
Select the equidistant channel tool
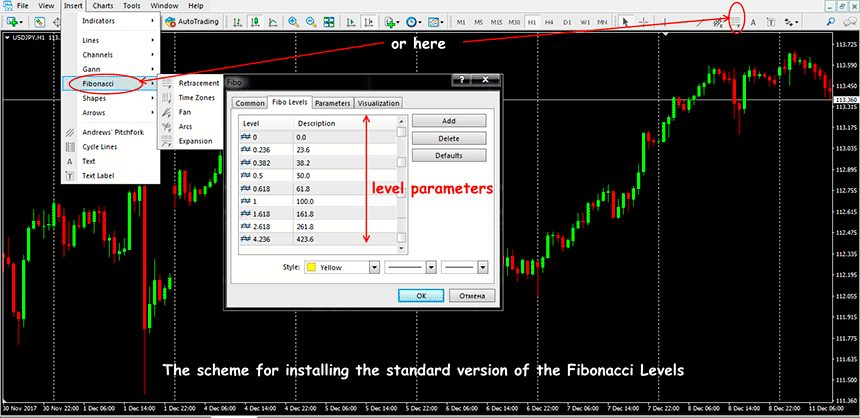[x=717, y=22]
